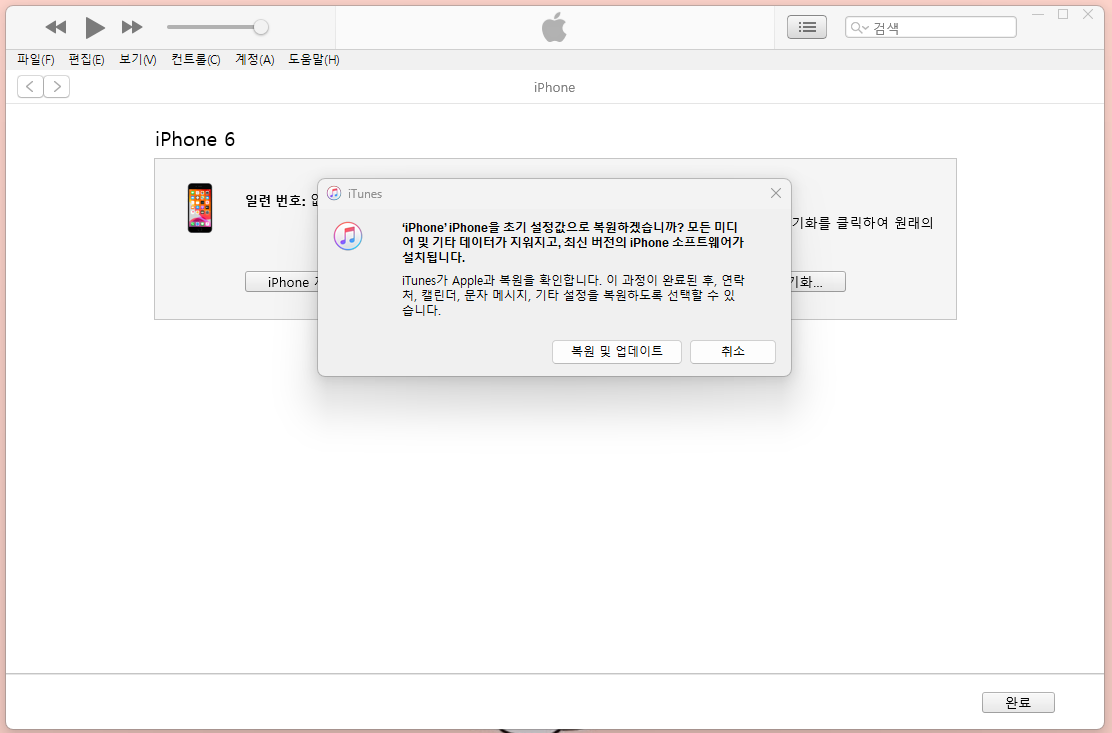The image size is (1112, 733).
Task: Open the 계정(A) menu
Action: [255, 60]
